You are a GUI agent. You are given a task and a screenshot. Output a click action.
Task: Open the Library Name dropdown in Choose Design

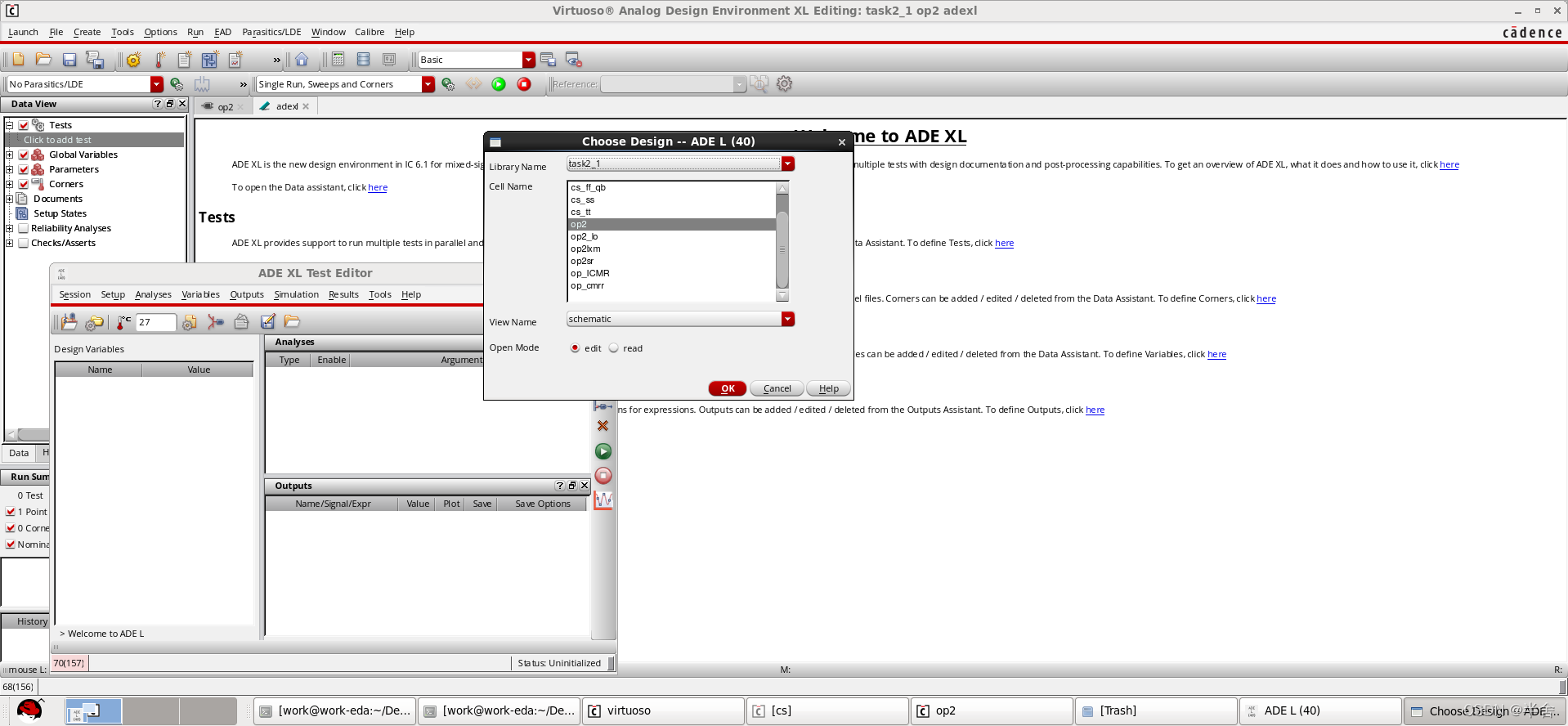[x=787, y=164]
